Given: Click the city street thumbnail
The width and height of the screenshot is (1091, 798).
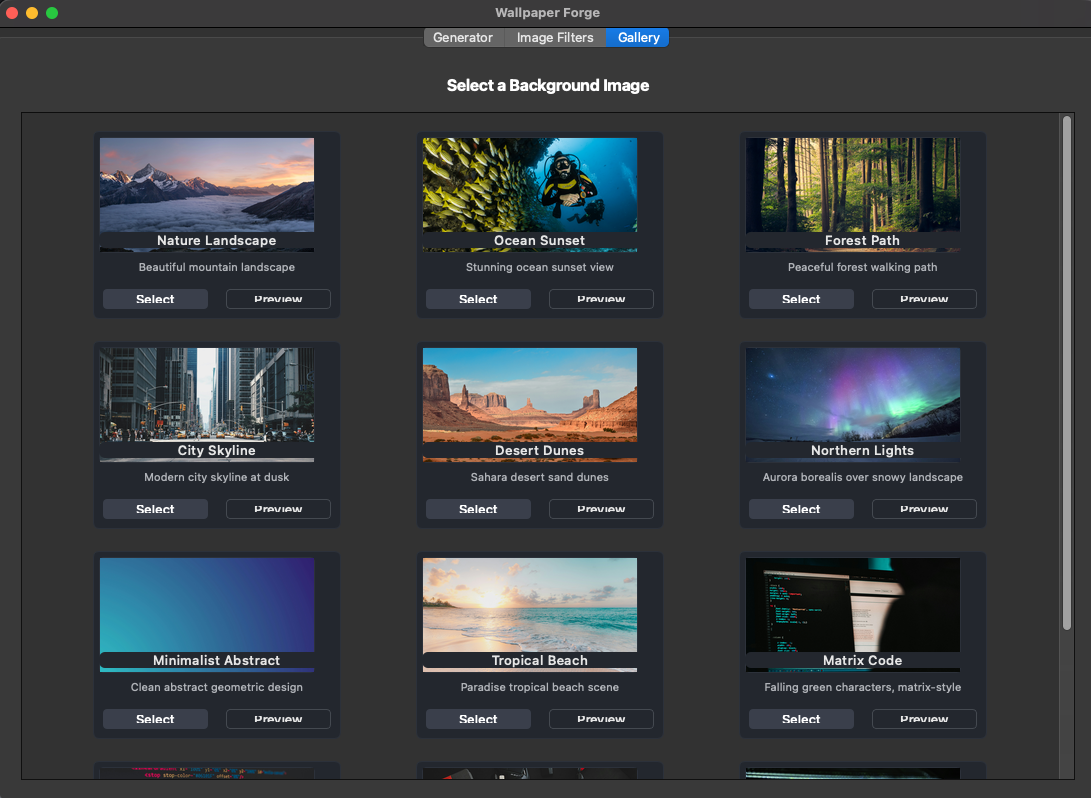Looking at the screenshot, I should [x=207, y=395].
